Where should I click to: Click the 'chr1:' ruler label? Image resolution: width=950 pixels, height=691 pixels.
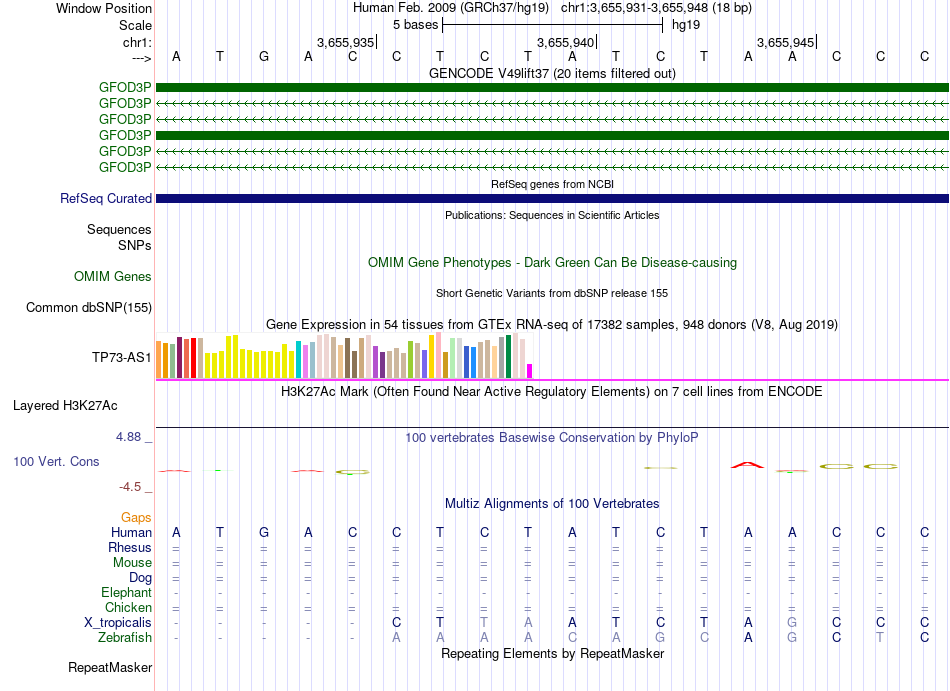(x=137, y=42)
